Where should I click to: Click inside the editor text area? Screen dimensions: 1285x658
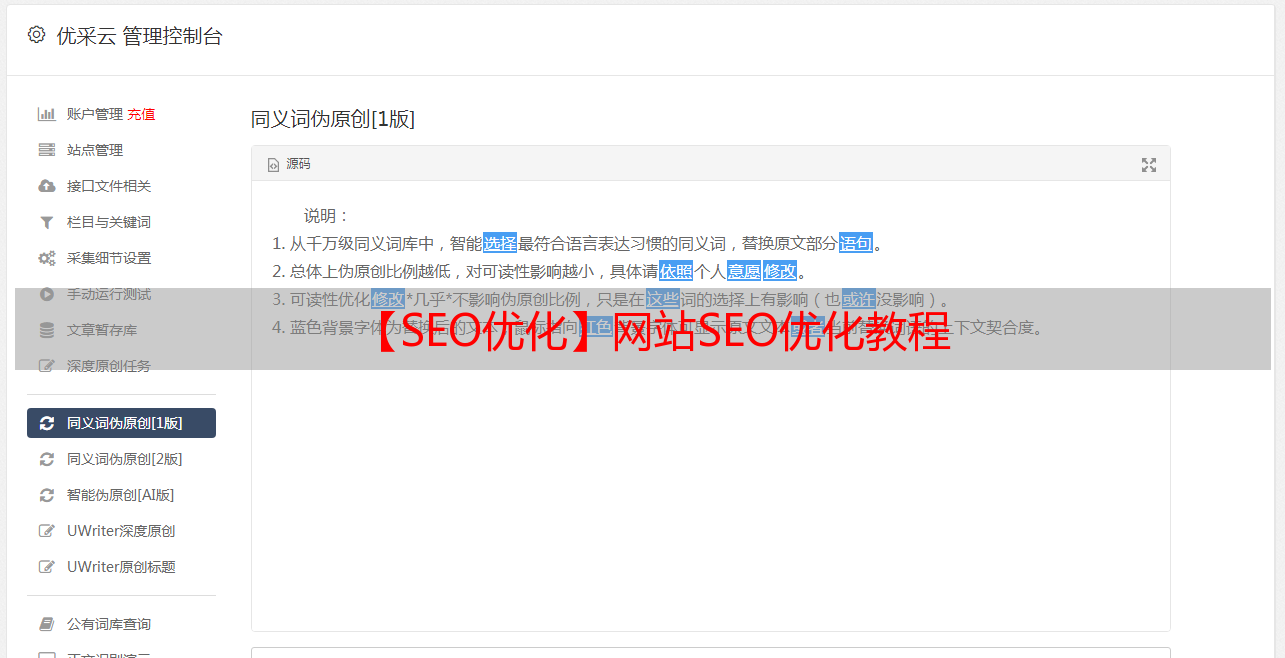[710, 480]
